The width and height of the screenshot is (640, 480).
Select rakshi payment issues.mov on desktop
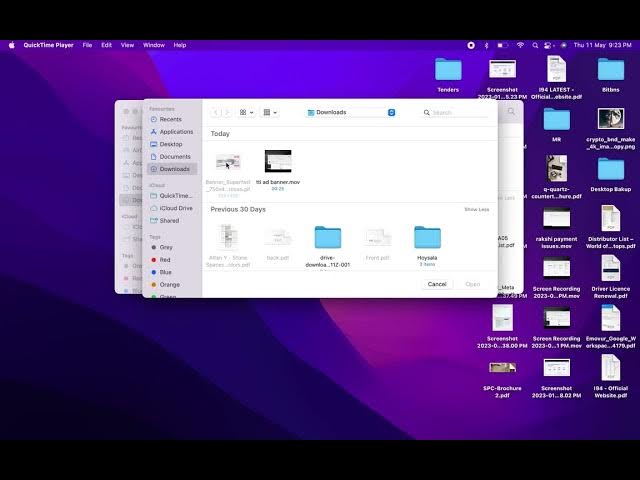[556, 227]
